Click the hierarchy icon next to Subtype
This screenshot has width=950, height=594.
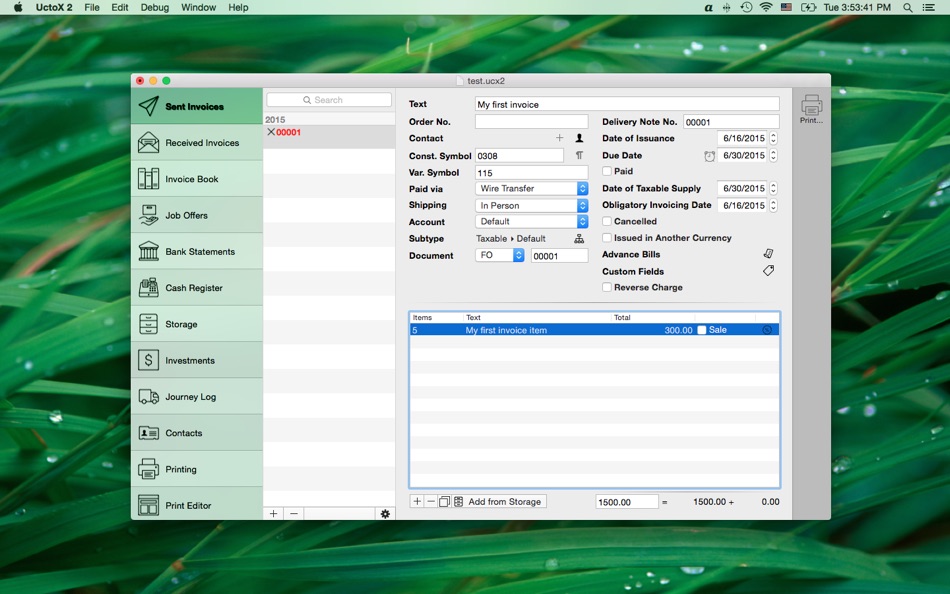[x=580, y=238]
